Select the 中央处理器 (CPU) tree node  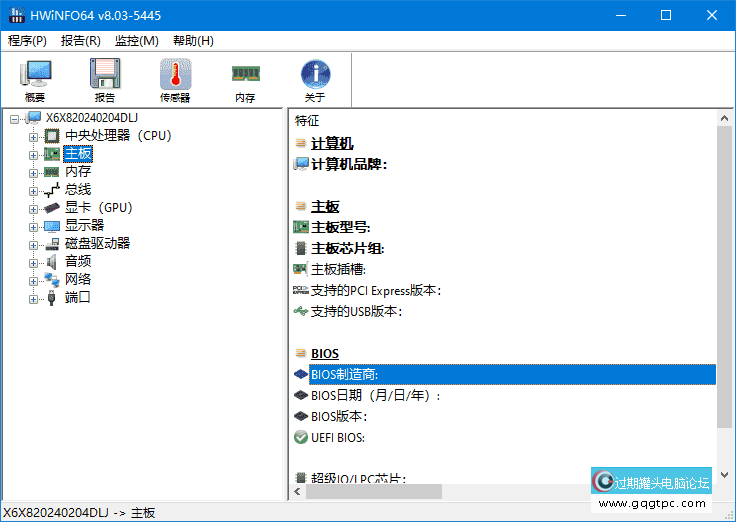coord(118,135)
